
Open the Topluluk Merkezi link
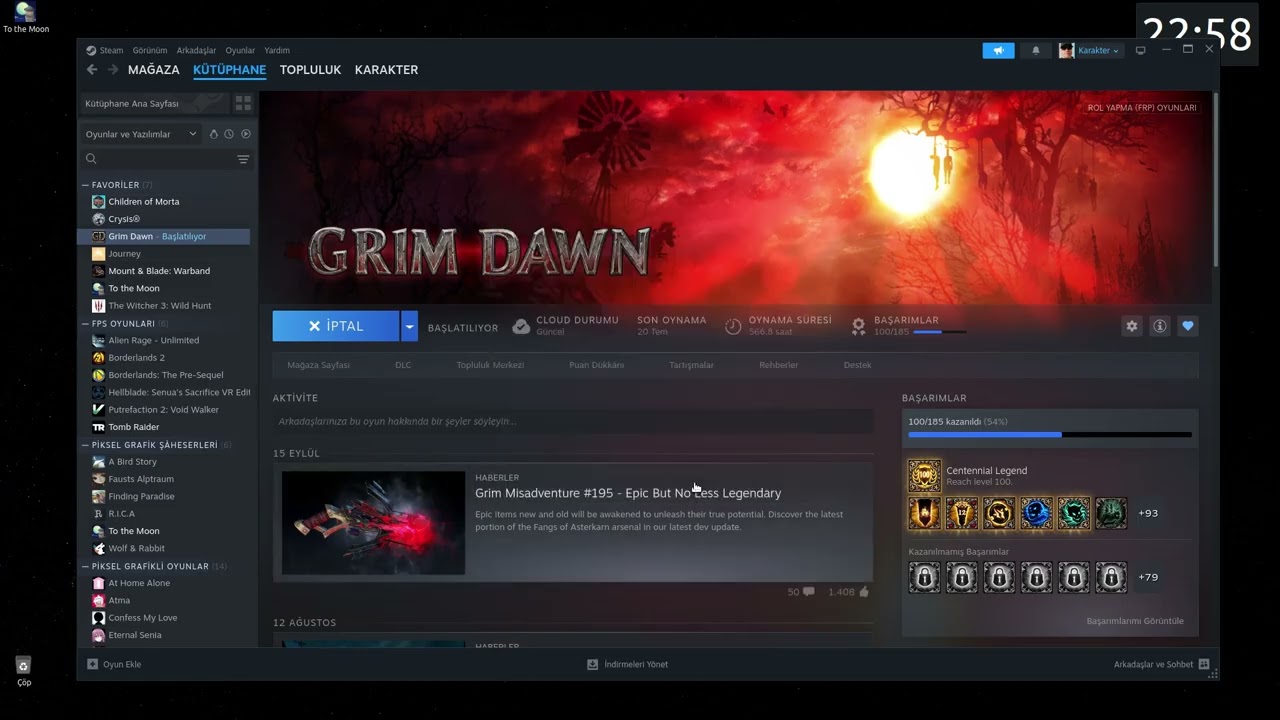pyautogui.click(x=490, y=365)
